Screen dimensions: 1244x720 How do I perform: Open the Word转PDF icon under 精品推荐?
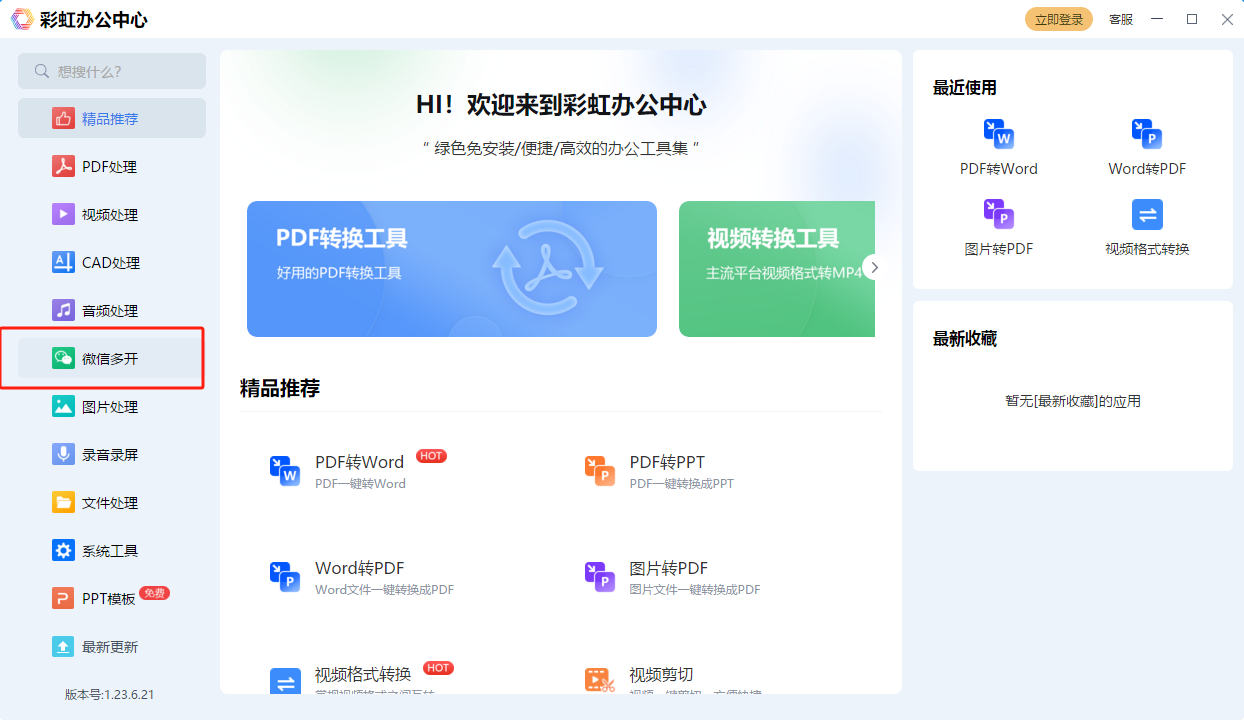click(x=285, y=576)
